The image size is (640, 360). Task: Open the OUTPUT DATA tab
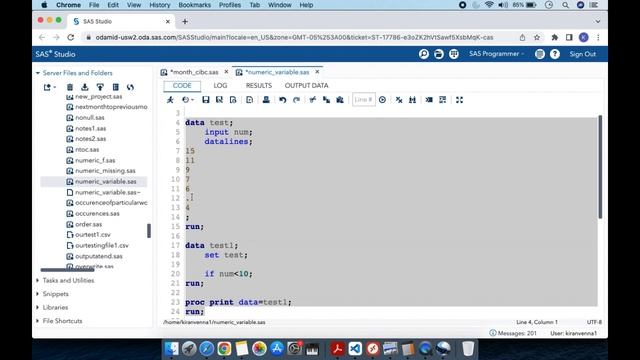pos(307,86)
